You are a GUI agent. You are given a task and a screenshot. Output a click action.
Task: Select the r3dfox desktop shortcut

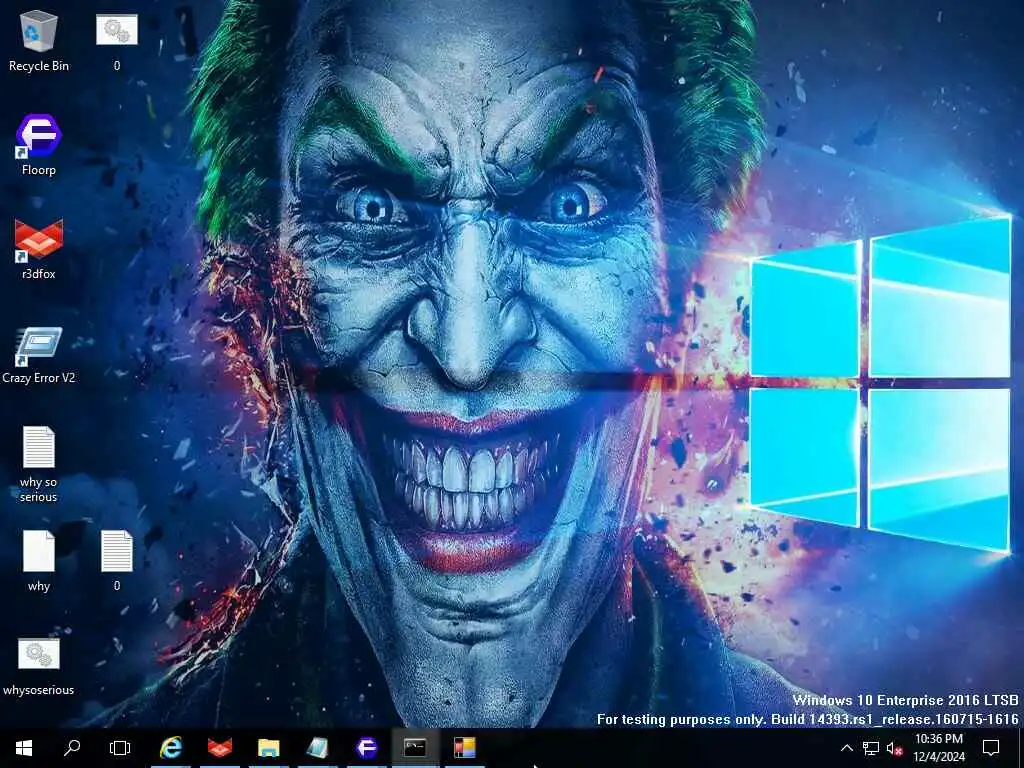click(x=39, y=249)
